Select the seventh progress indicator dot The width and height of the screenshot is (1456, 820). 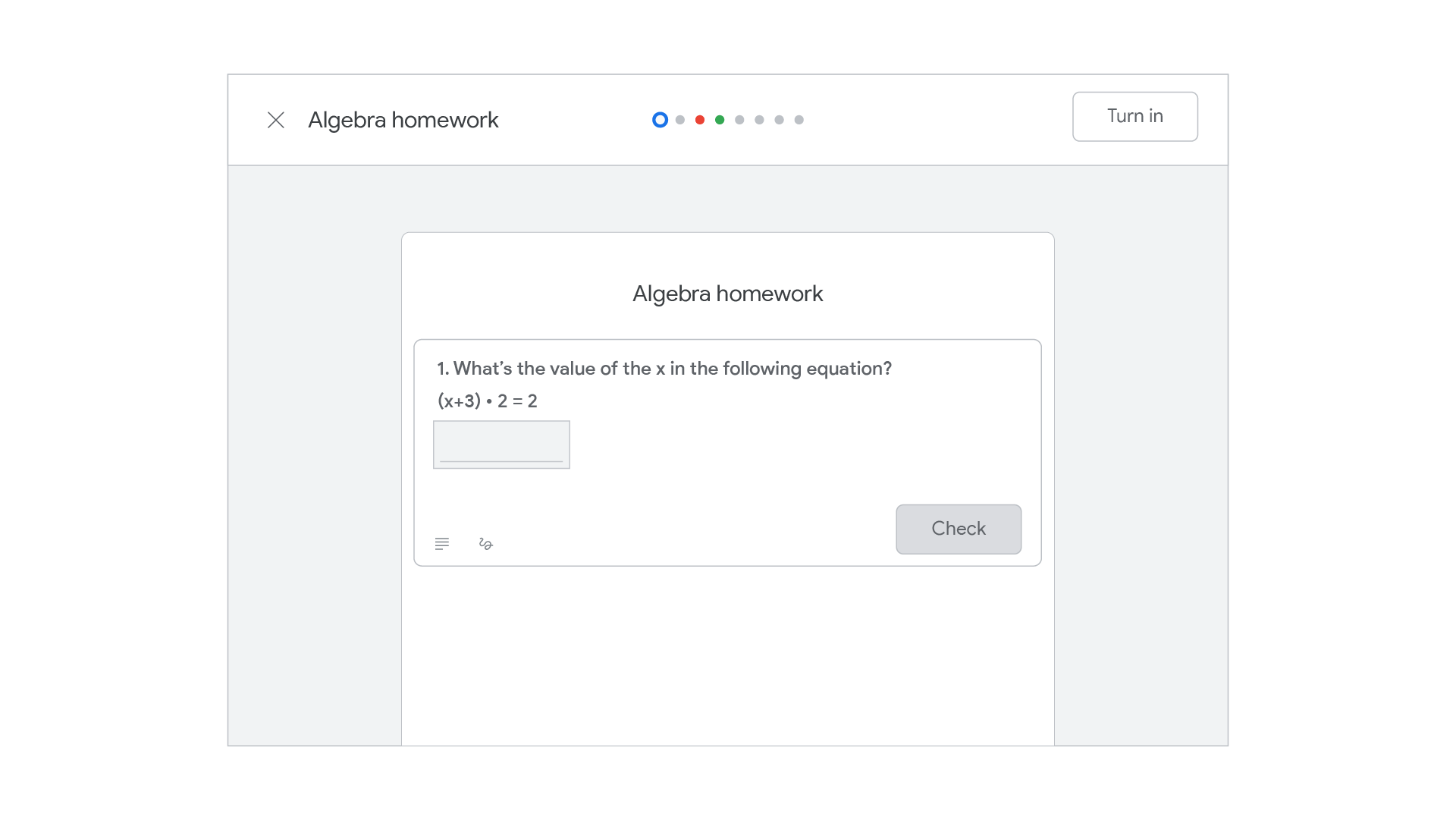[x=779, y=119]
